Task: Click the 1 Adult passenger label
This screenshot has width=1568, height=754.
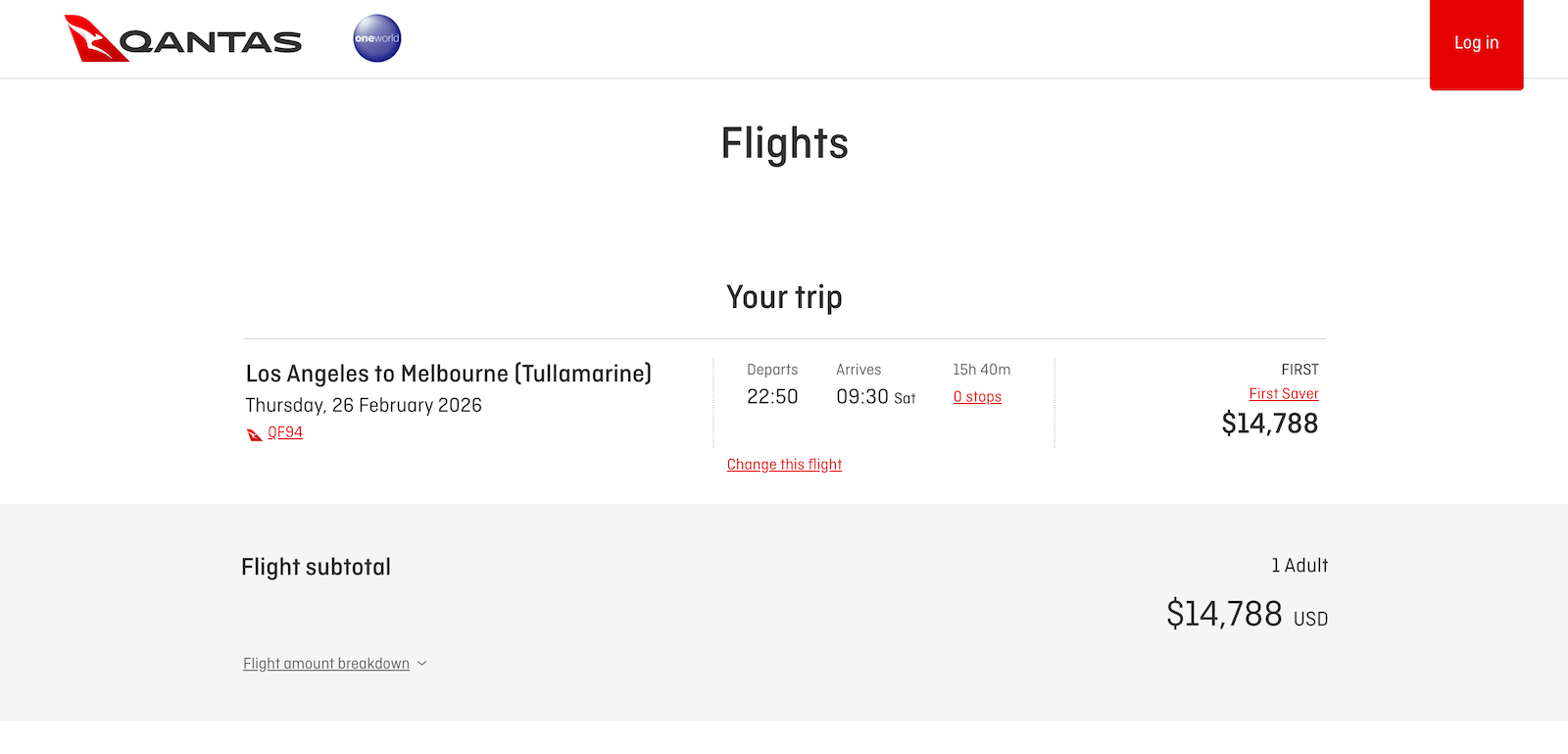Action: point(1299,566)
